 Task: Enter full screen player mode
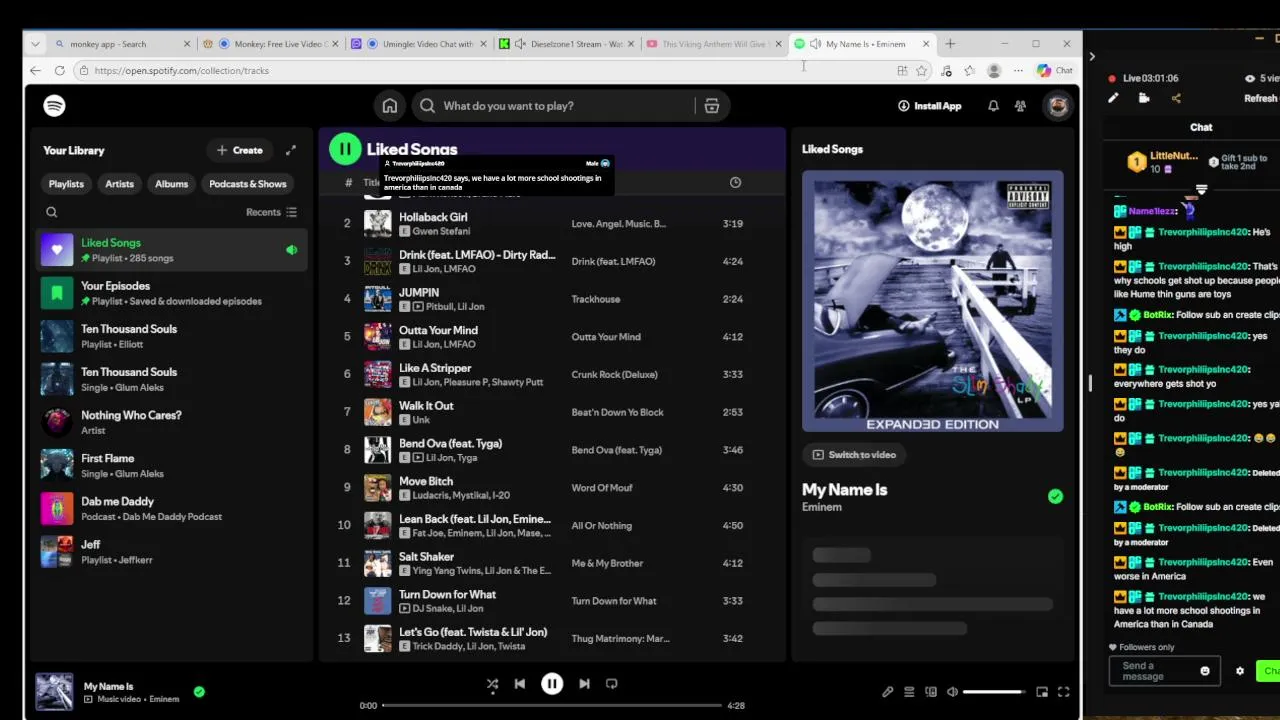pyautogui.click(x=1064, y=692)
